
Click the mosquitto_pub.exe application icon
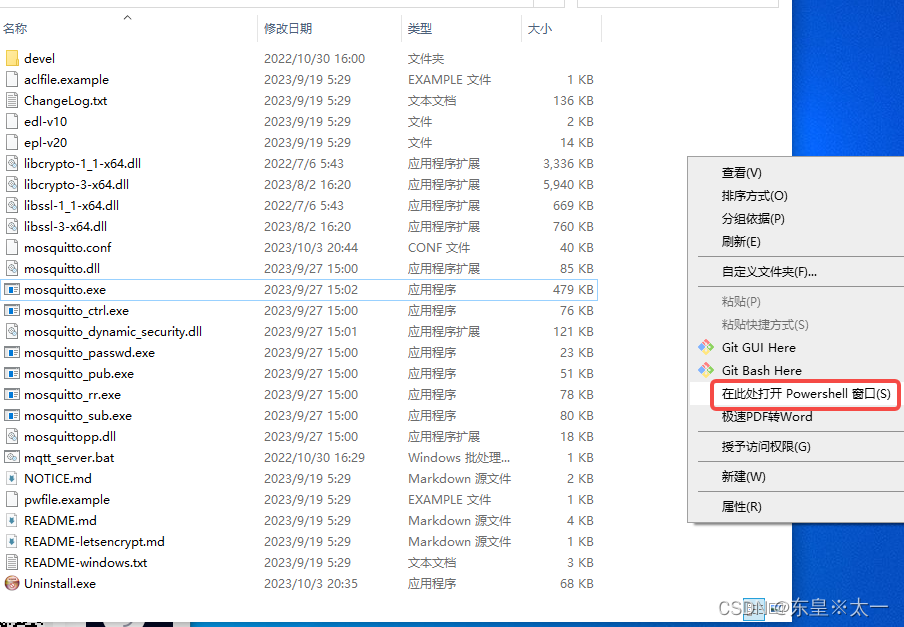tap(12, 373)
